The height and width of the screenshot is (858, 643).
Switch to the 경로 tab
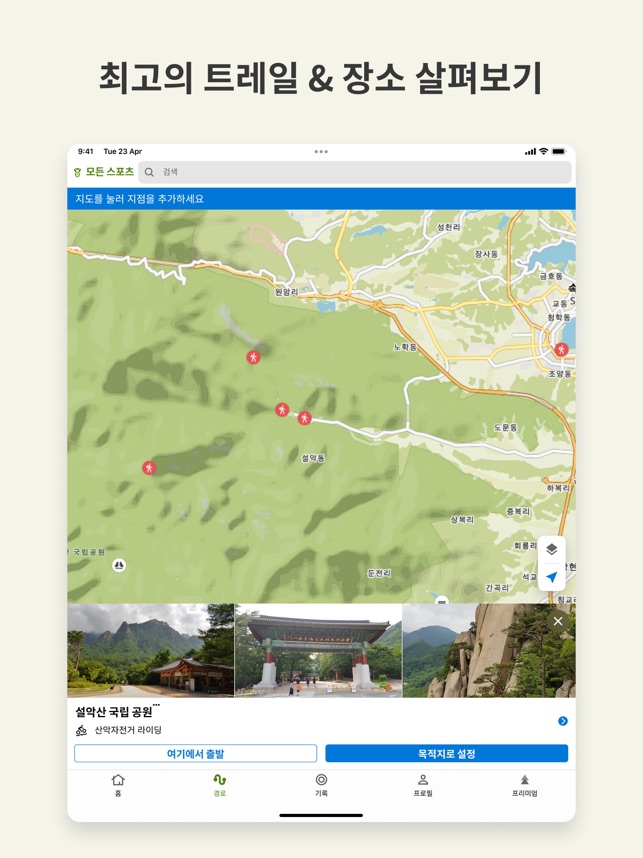coord(220,785)
